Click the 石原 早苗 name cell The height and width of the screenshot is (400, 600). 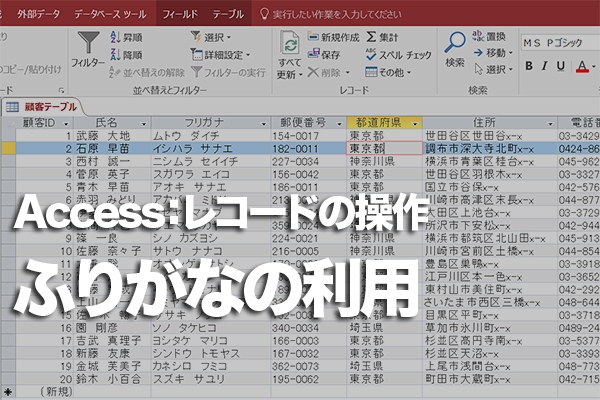(112, 149)
